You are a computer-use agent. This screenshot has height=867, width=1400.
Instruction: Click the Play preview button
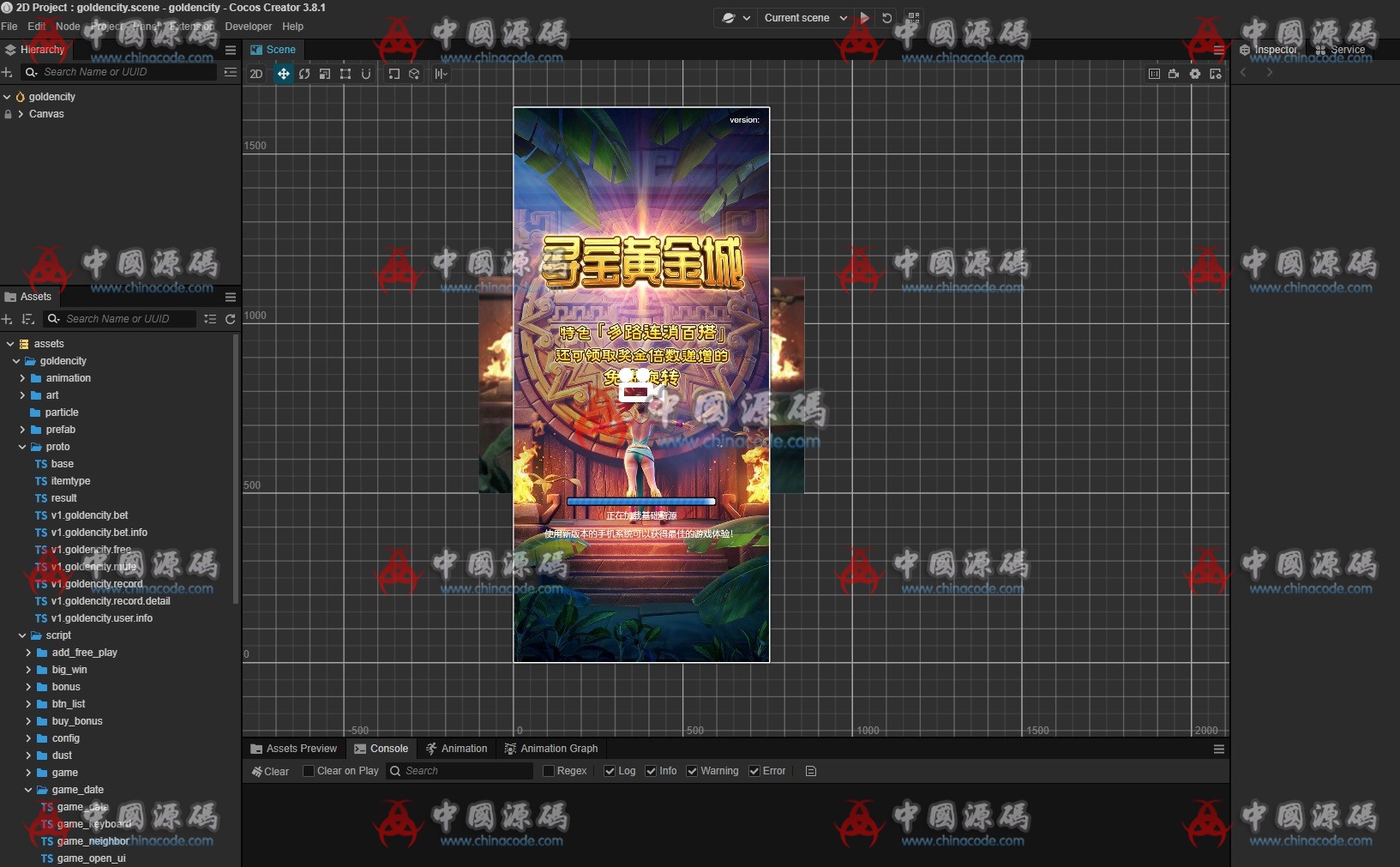pyautogui.click(x=865, y=18)
